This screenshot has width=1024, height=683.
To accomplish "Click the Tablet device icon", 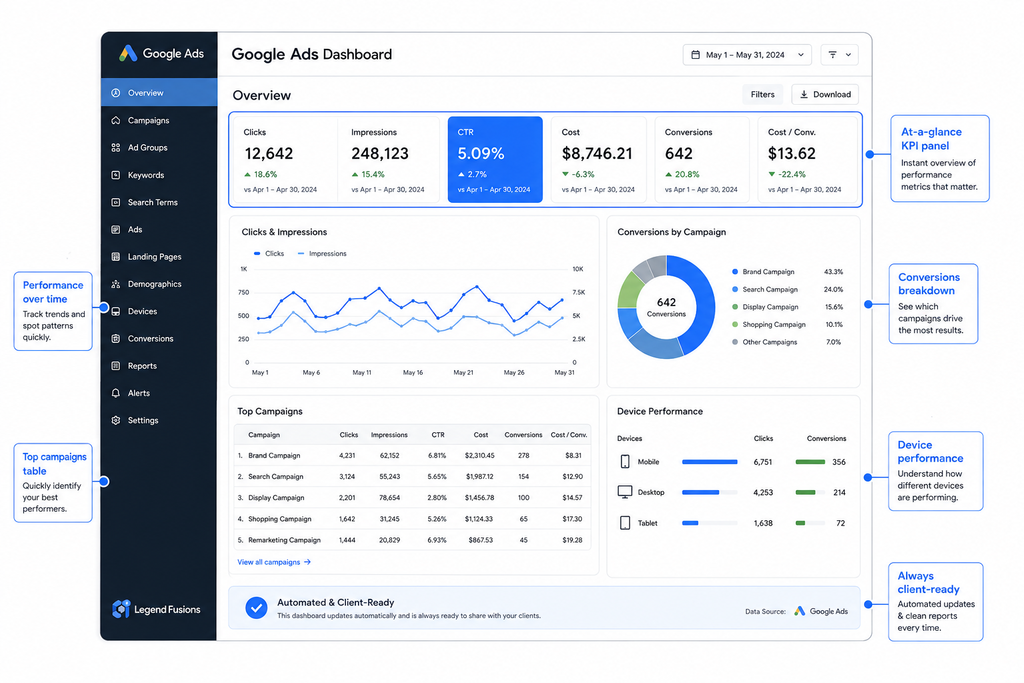I will [x=625, y=523].
